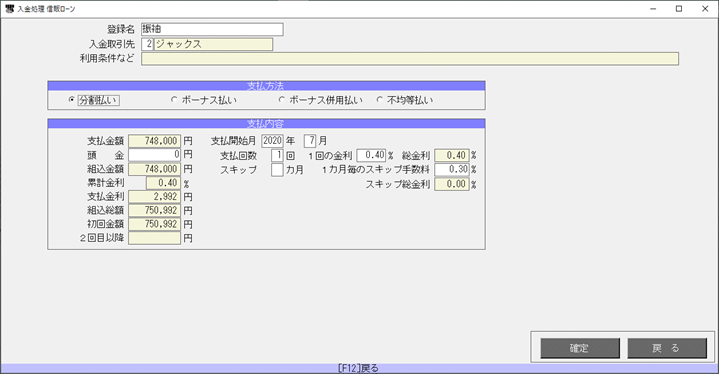The width and height of the screenshot is (719, 374).
Task: Click the 支払金利 field showing 2,992
Action: coord(155,197)
